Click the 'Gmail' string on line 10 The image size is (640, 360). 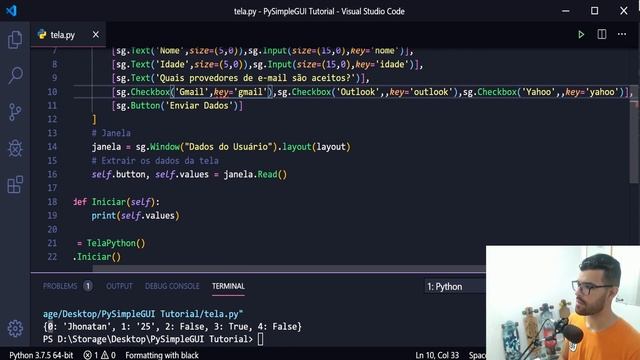tap(191, 92)
